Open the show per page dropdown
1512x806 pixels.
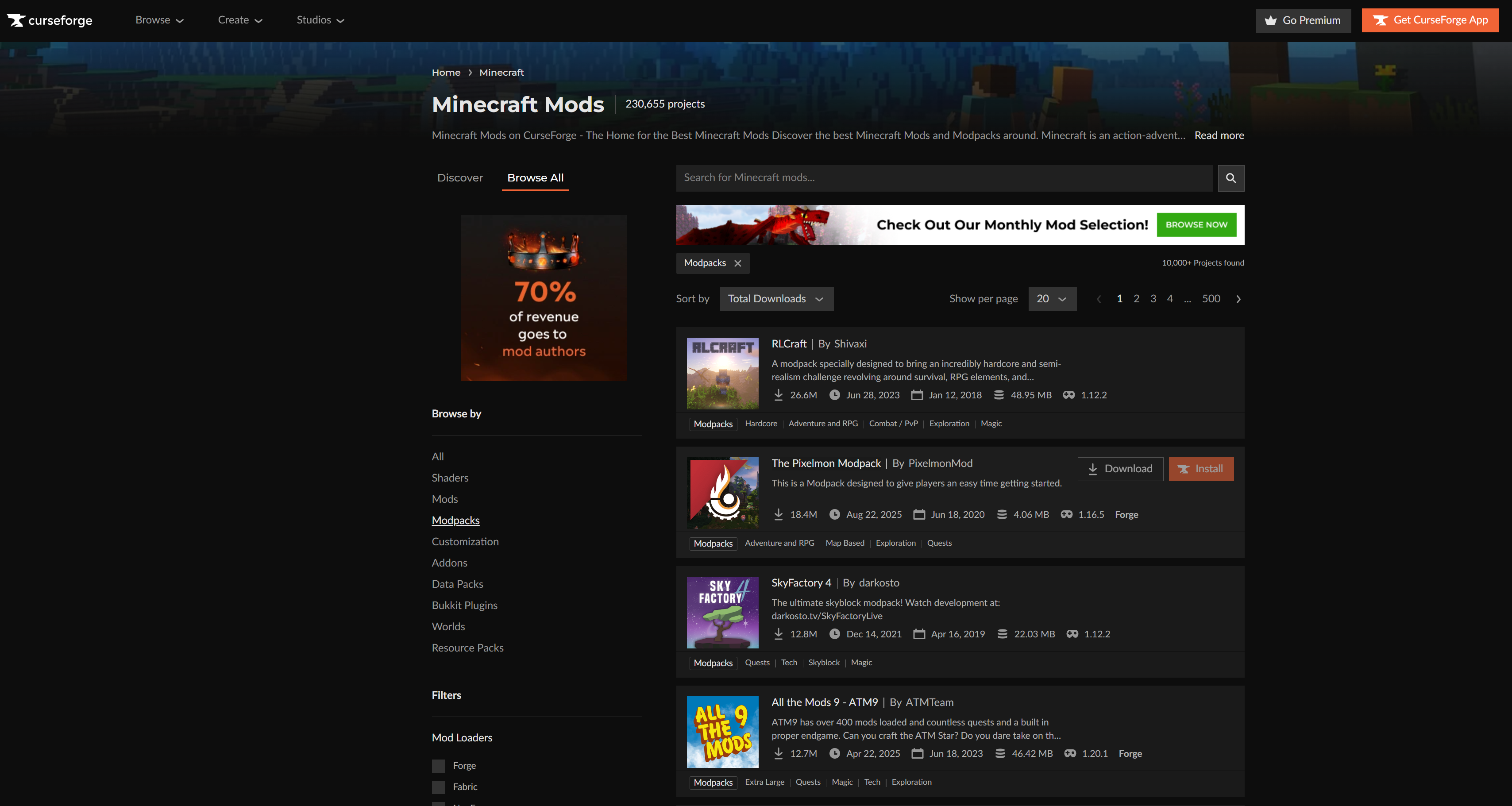click(x=1053, y=299)
